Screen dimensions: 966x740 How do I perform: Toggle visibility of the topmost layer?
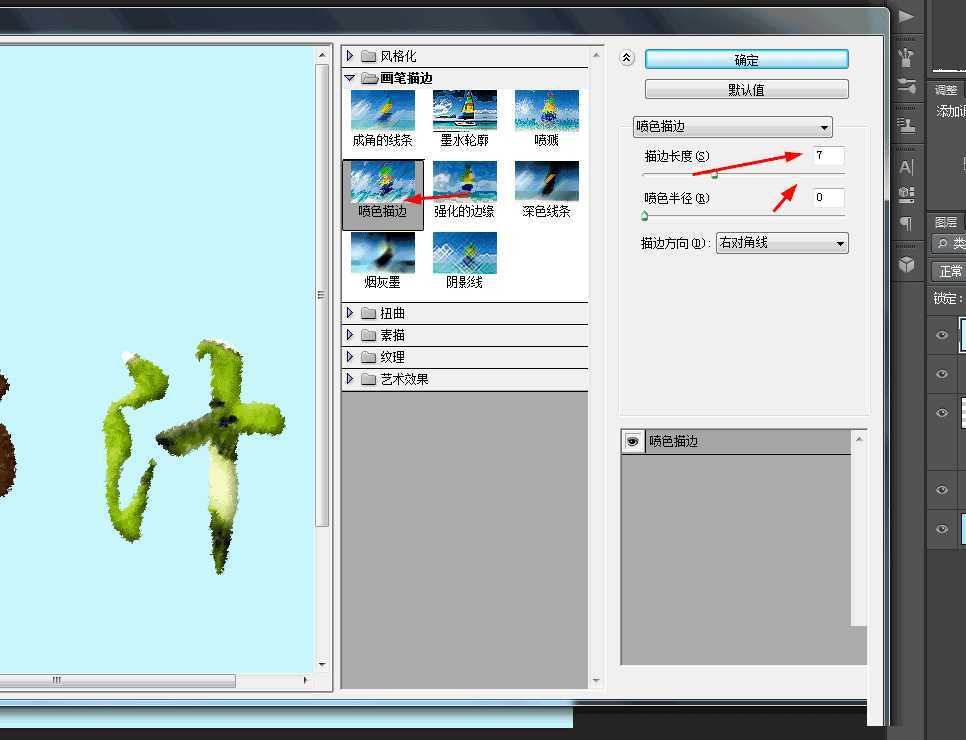coord(941,335)
